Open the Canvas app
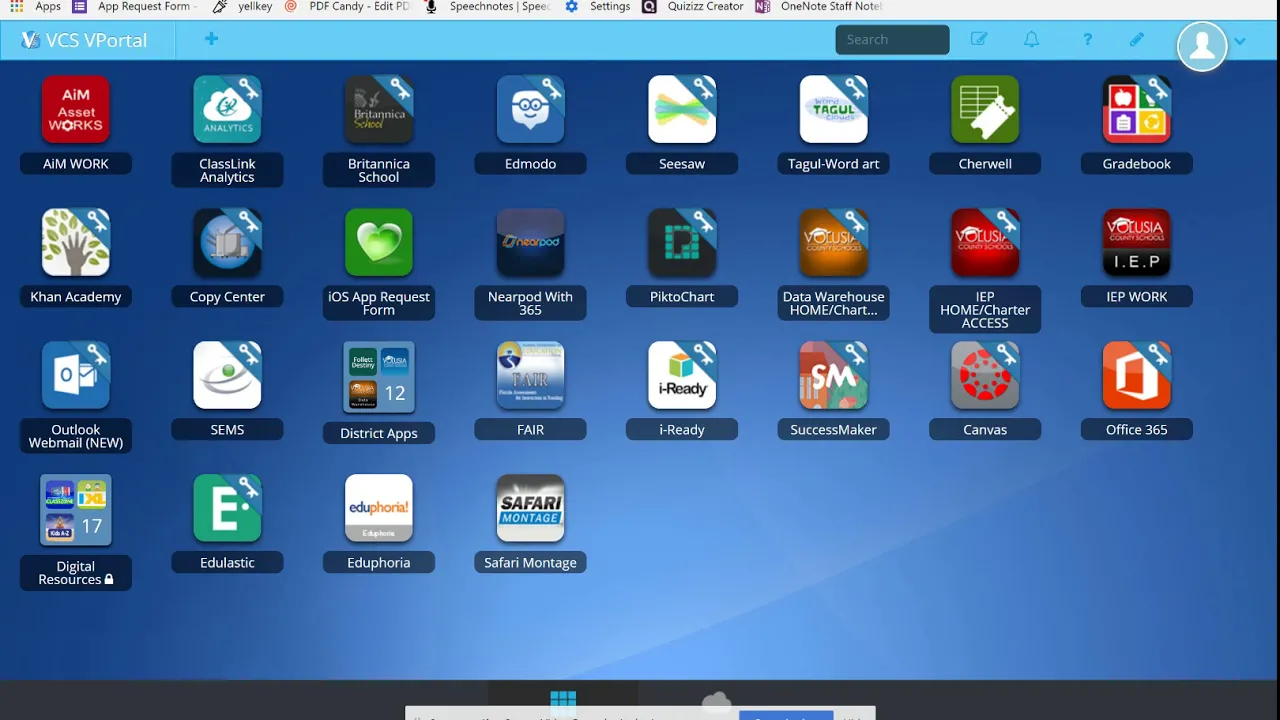Screen dimensions: 1280x720 pyautogui.click(x=985, y=375)
